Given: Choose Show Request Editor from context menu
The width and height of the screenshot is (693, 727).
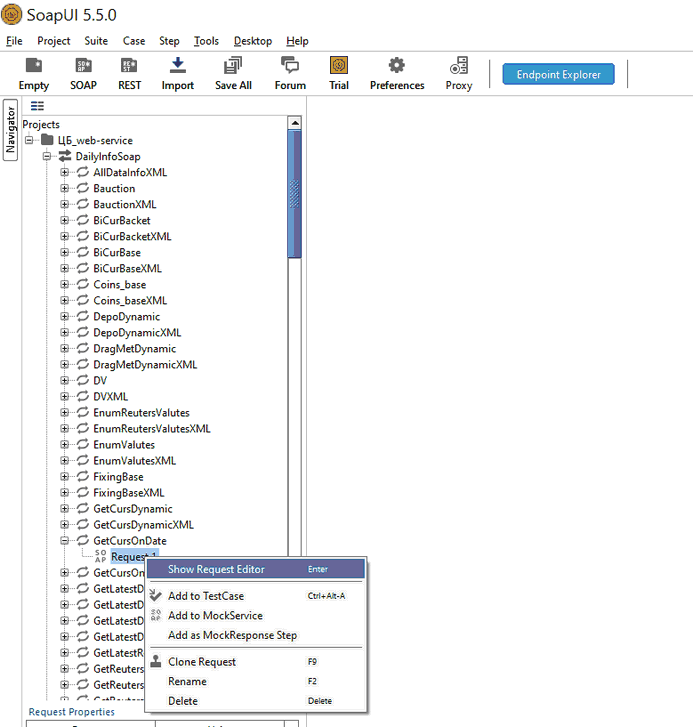Looking at the screenshot, I should (256, 569).
